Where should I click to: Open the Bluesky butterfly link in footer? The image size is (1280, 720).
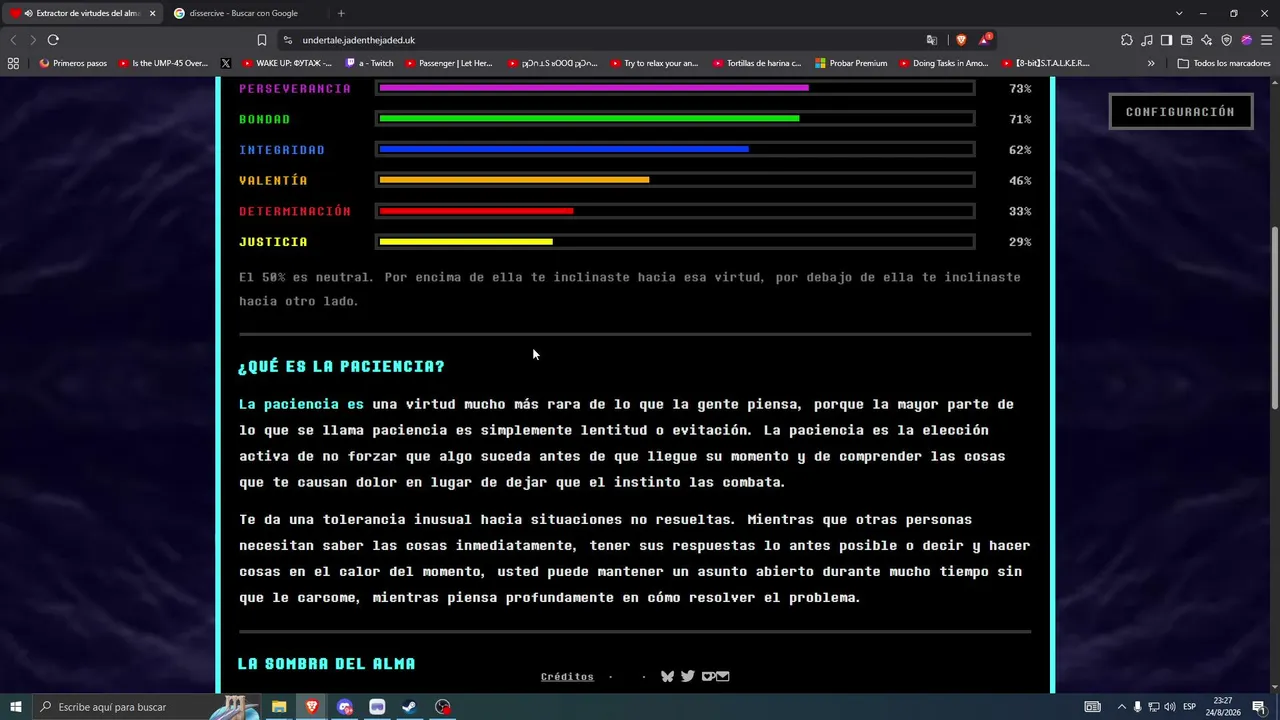(667, 676)
